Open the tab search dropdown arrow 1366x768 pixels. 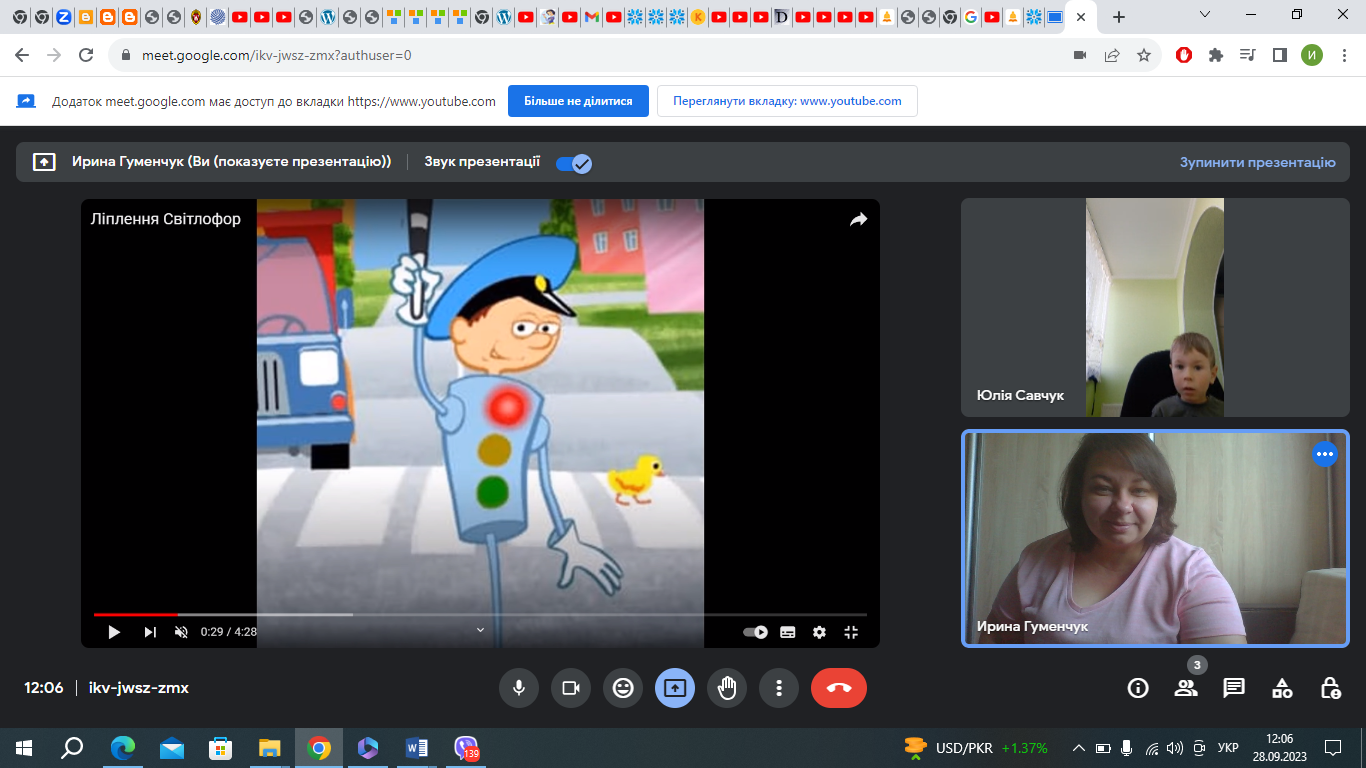click(1205, 15)
